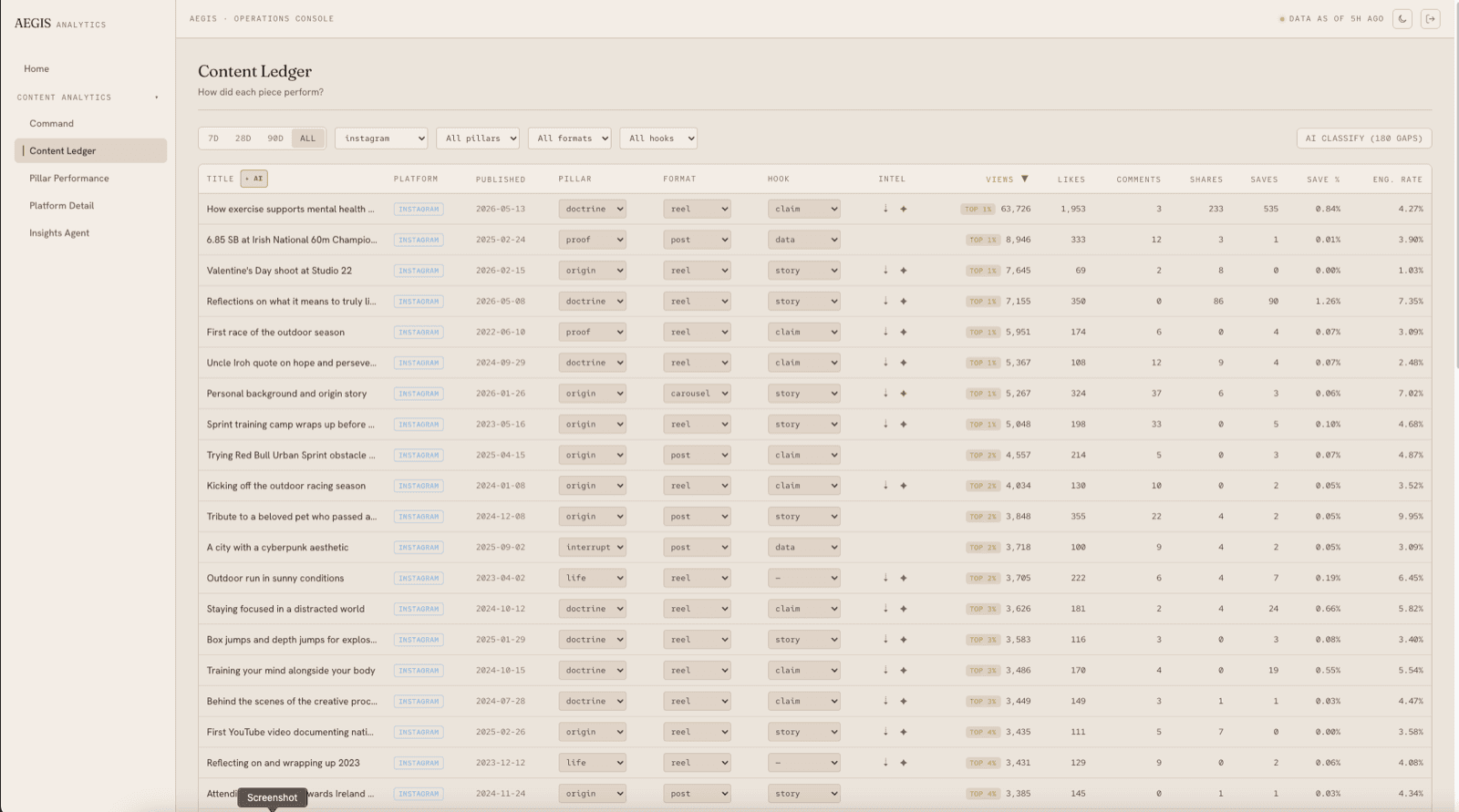Screen dimensions: 1459x812
Task: Open Pillar Performance in the sidebar
Action: [69, 179]
